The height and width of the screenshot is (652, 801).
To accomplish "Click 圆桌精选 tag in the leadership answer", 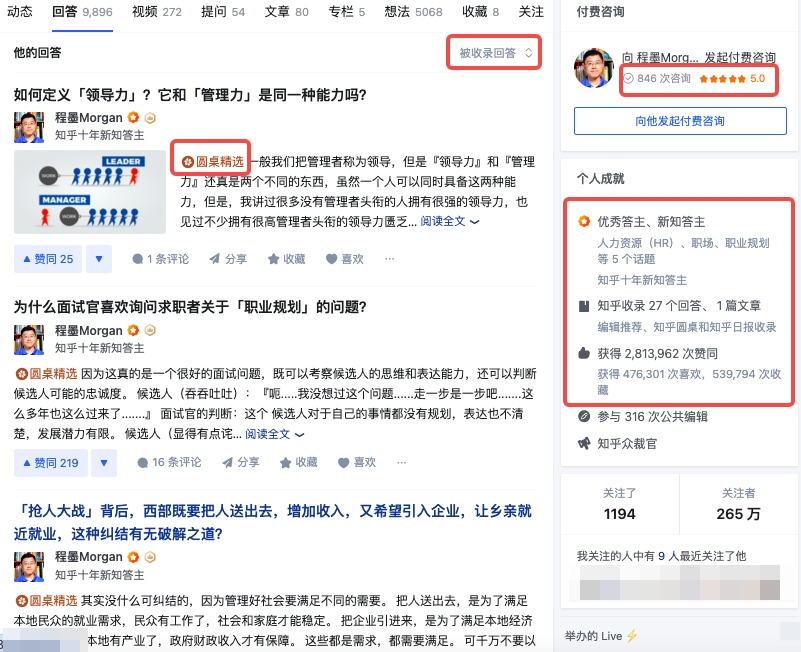I will [213, 162].
